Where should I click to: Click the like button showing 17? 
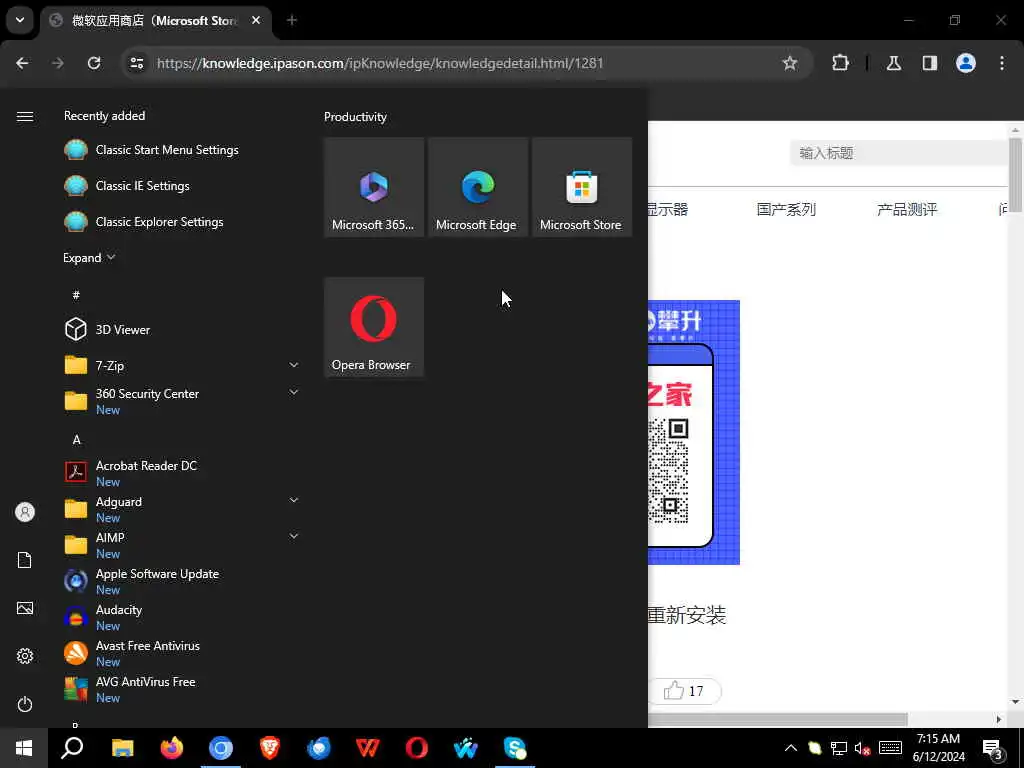(685, 691)
